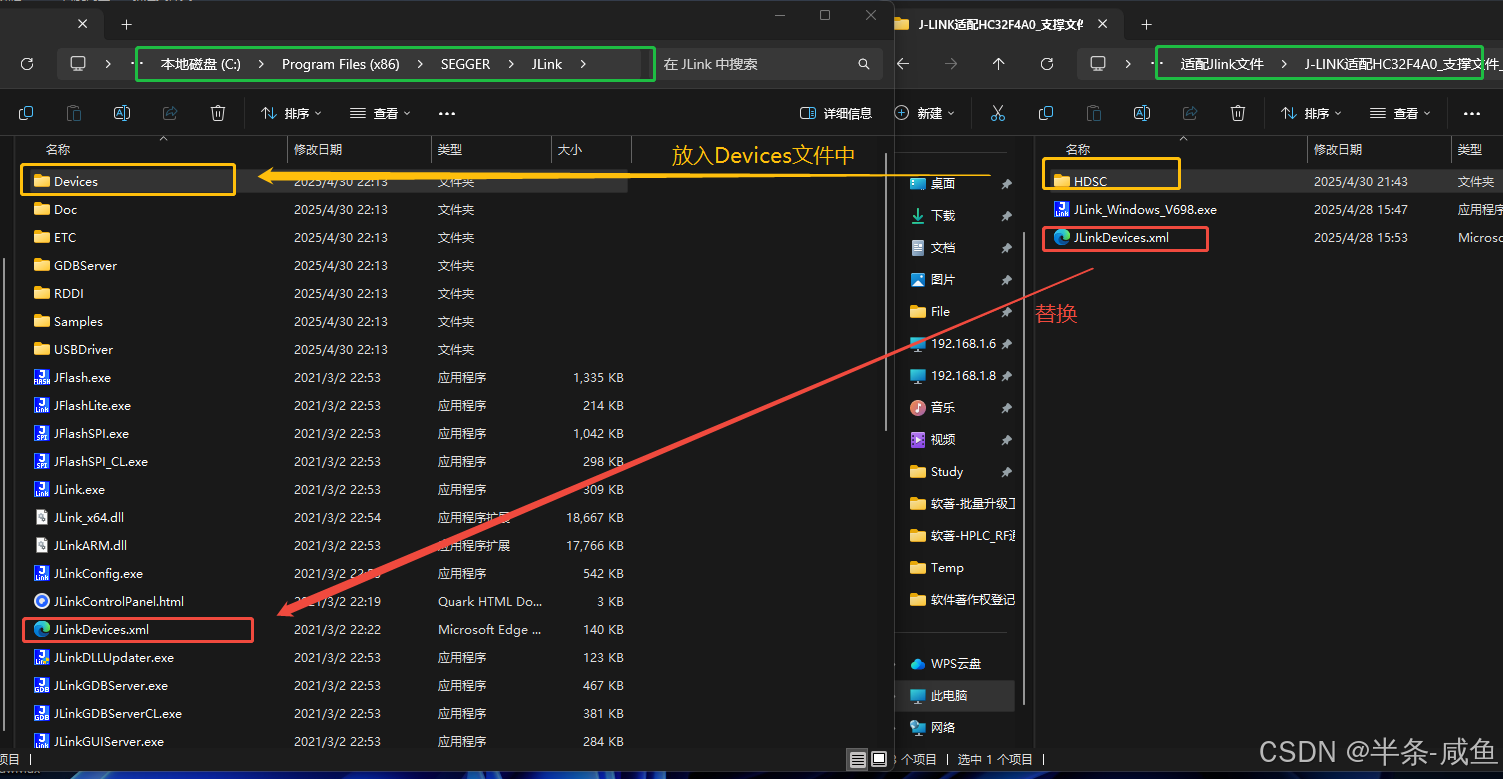Click the copy icon in JLink window toolbar
This screenshot has height=779, width=1503.
[27, 113]
